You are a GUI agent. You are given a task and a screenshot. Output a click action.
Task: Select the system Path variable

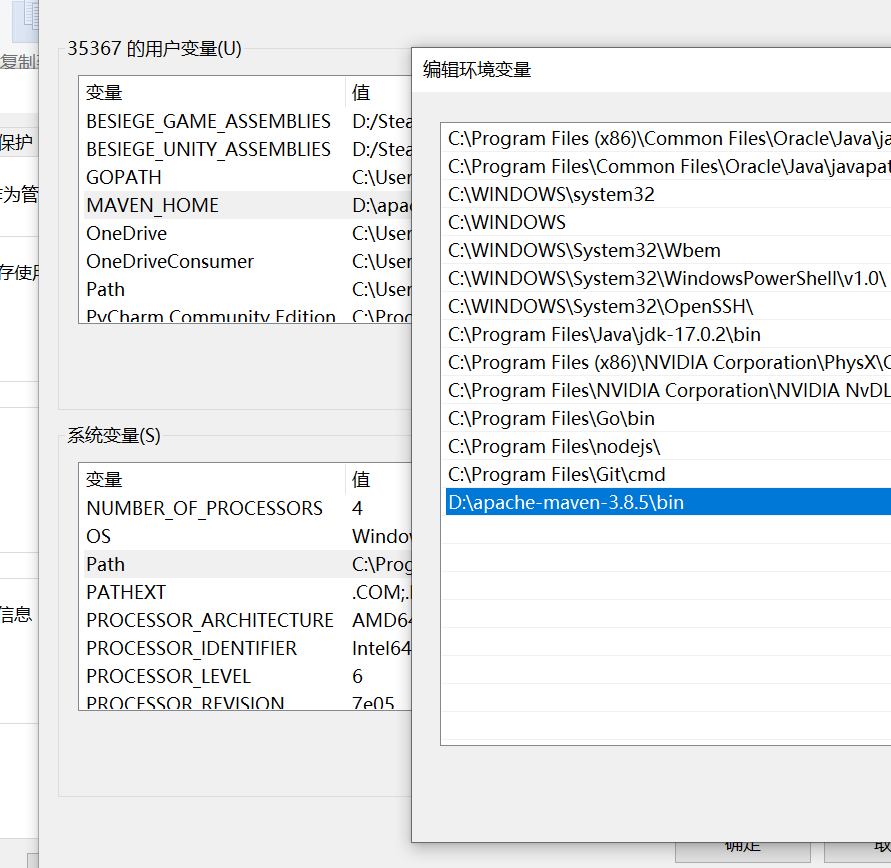point(106,564)
